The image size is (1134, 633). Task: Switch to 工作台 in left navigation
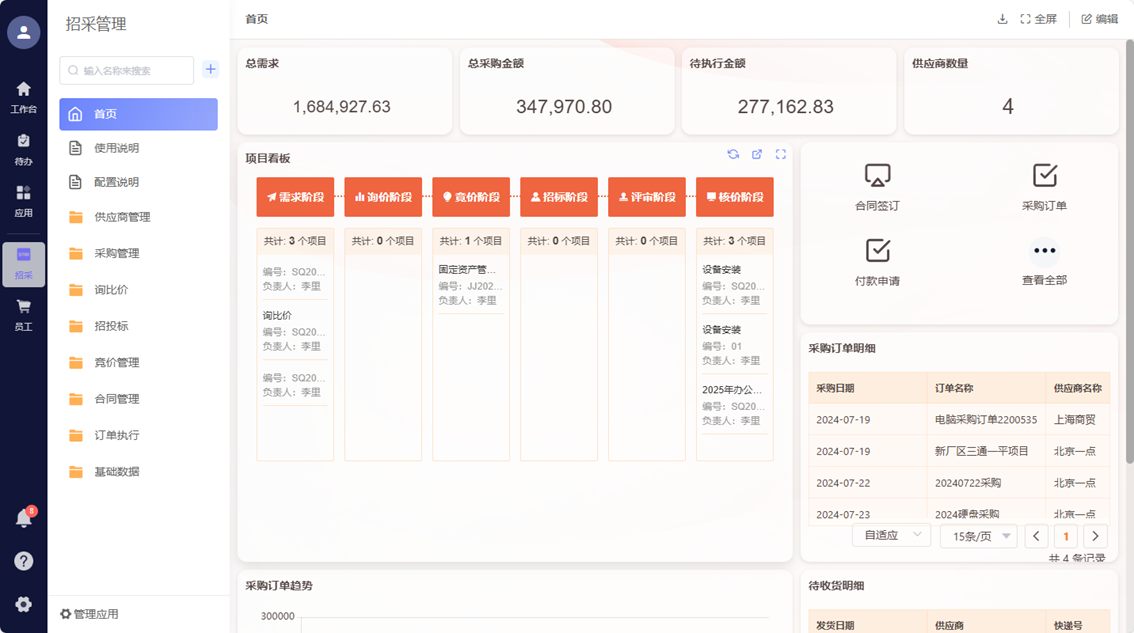pyautogui.click(x=23, y=97)
